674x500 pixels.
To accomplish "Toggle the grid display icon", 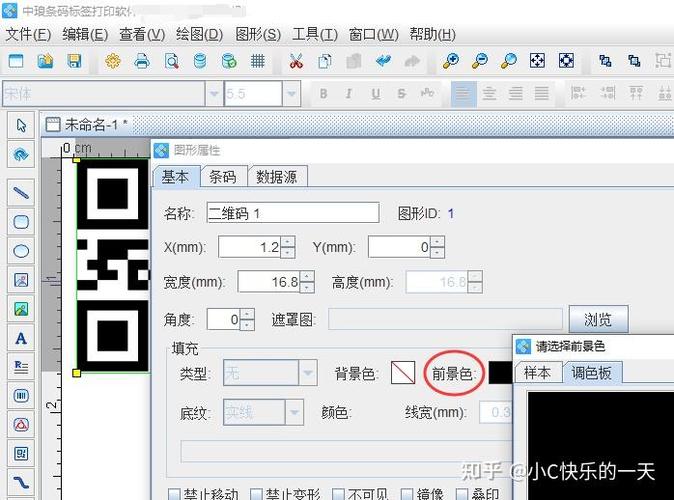I will pyautogui.click(x=257, y=61).
